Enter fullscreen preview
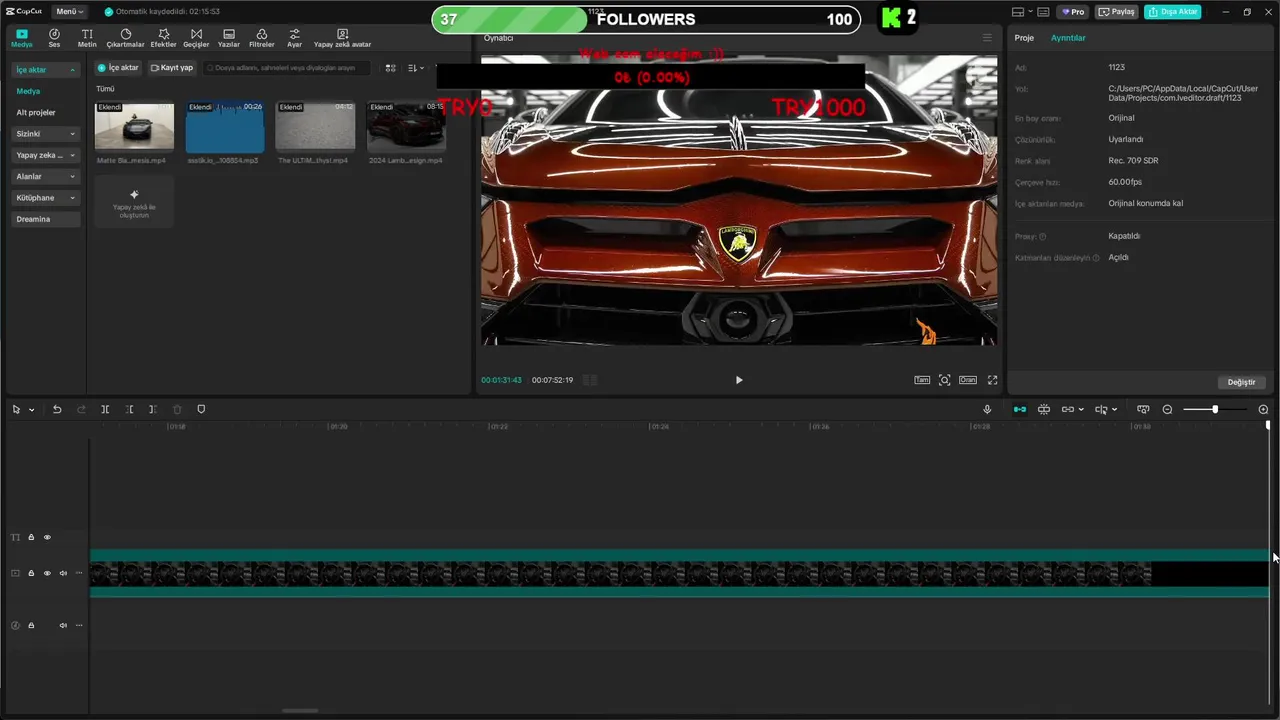The height and width of the screenshot is (720, 1280). pyautogui.click(x=993, y=380)
